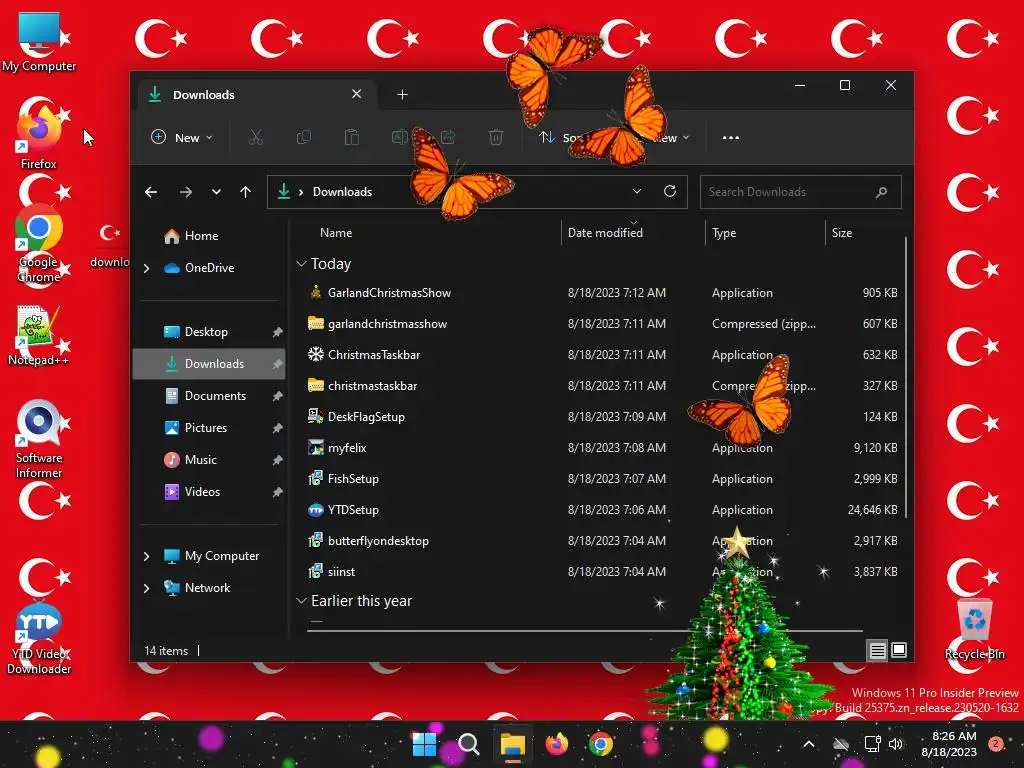Select the Recycle Bin desktop icon
The image size is (1024, 768).
975,630
